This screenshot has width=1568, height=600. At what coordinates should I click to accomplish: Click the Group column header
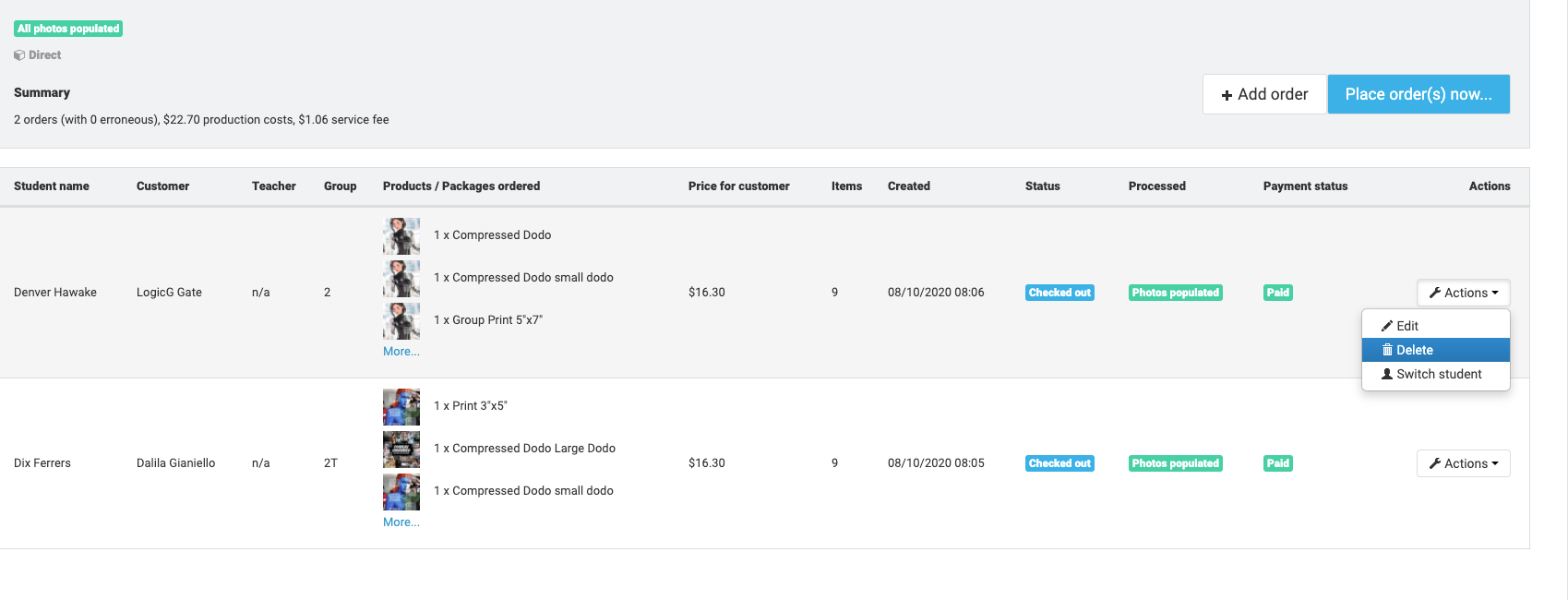340,186
